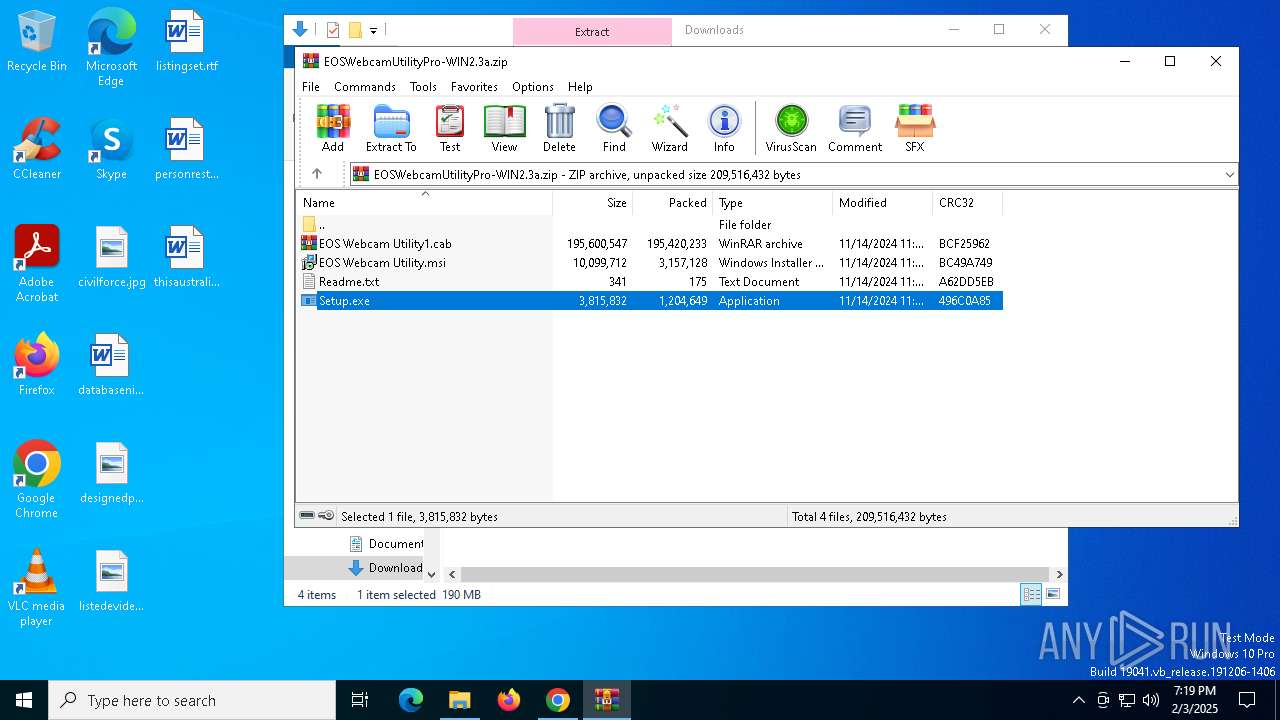Select EOS Webcam Utility1.cab file
The width and height of the screenshot is (1280, 720).
click(x=650, y=244)
